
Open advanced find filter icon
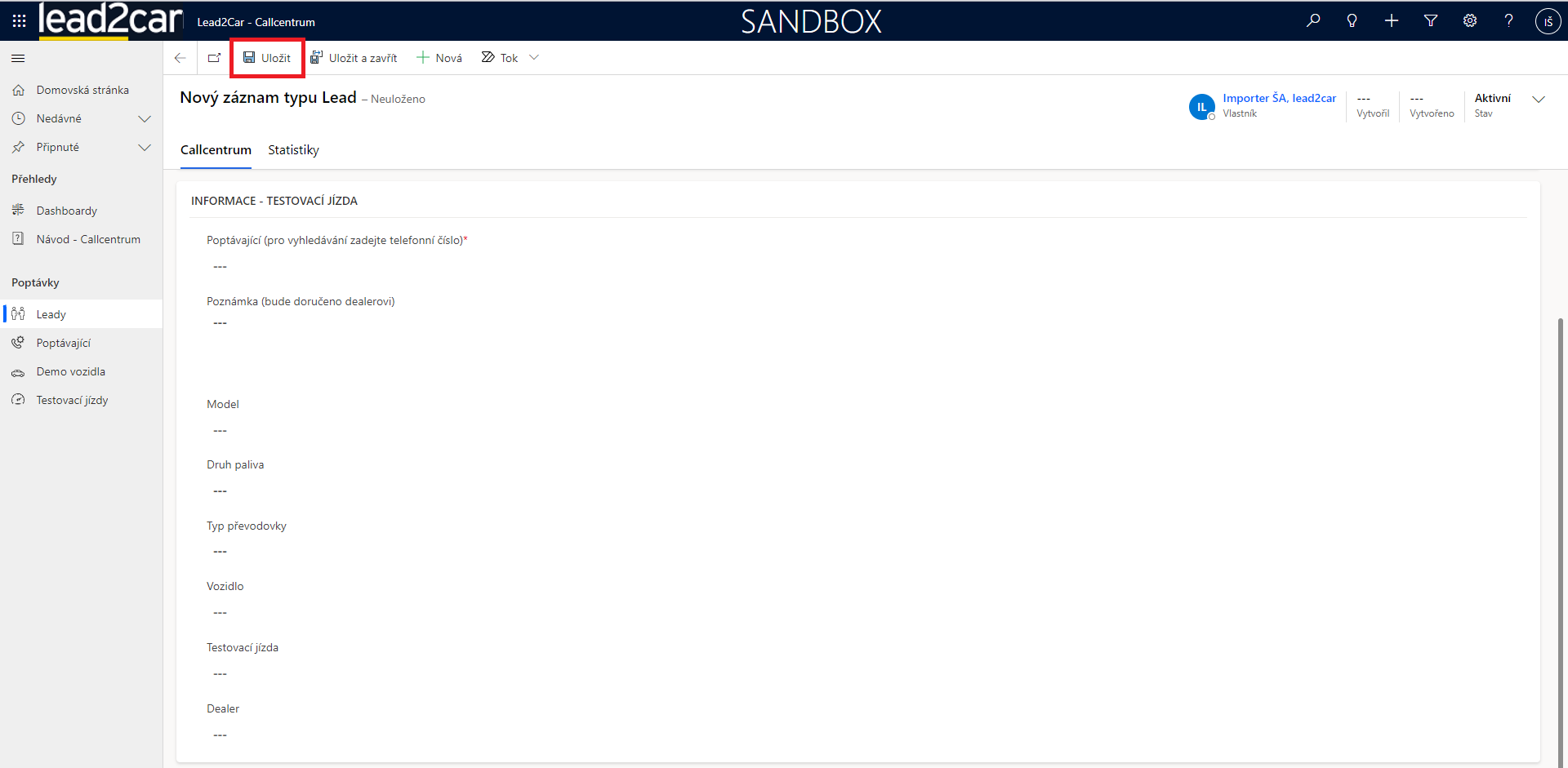1431,21
